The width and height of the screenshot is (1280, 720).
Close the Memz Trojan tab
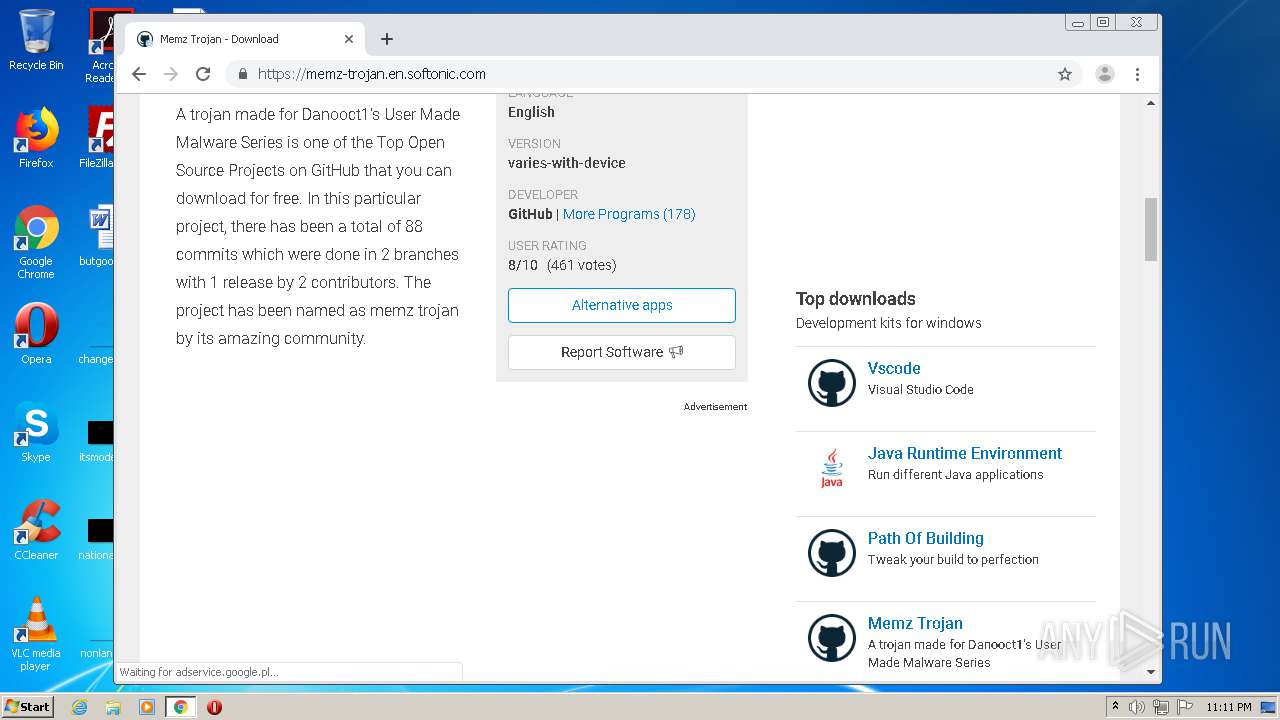pos(349,39)
